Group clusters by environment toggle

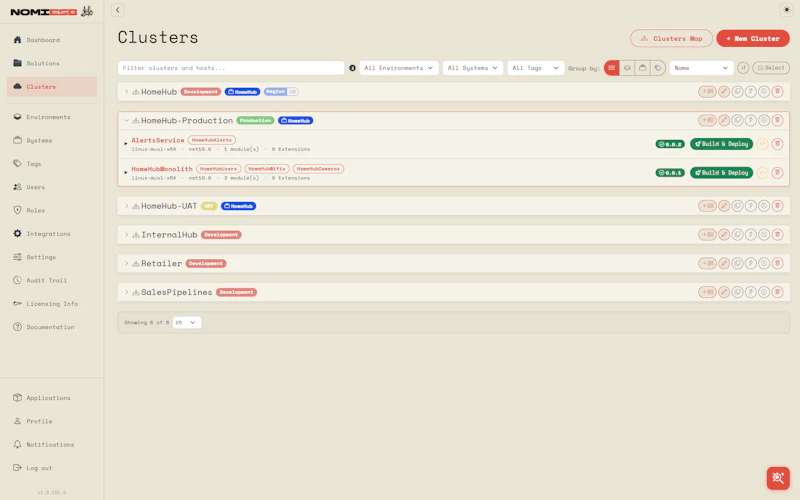[x=627, y=68]
